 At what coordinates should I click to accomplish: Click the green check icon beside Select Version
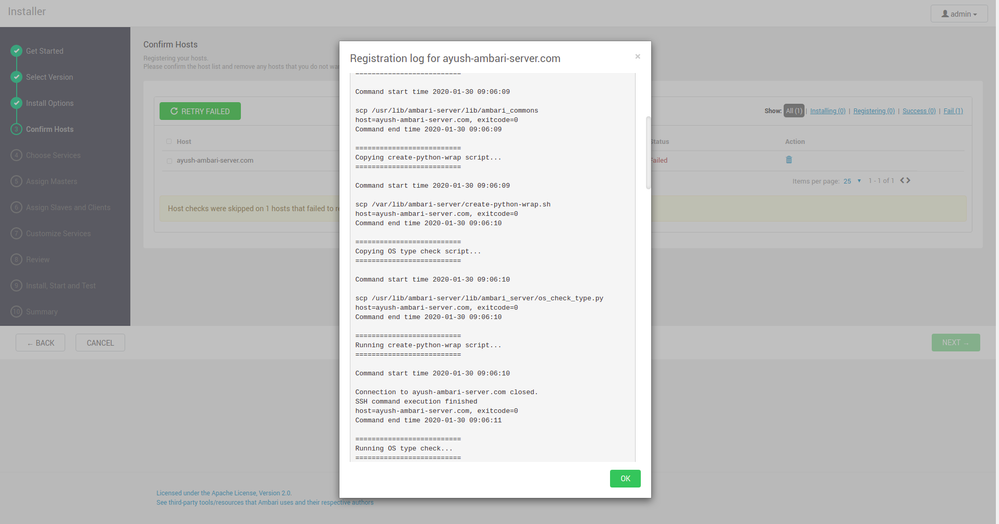tap(17, 77)
